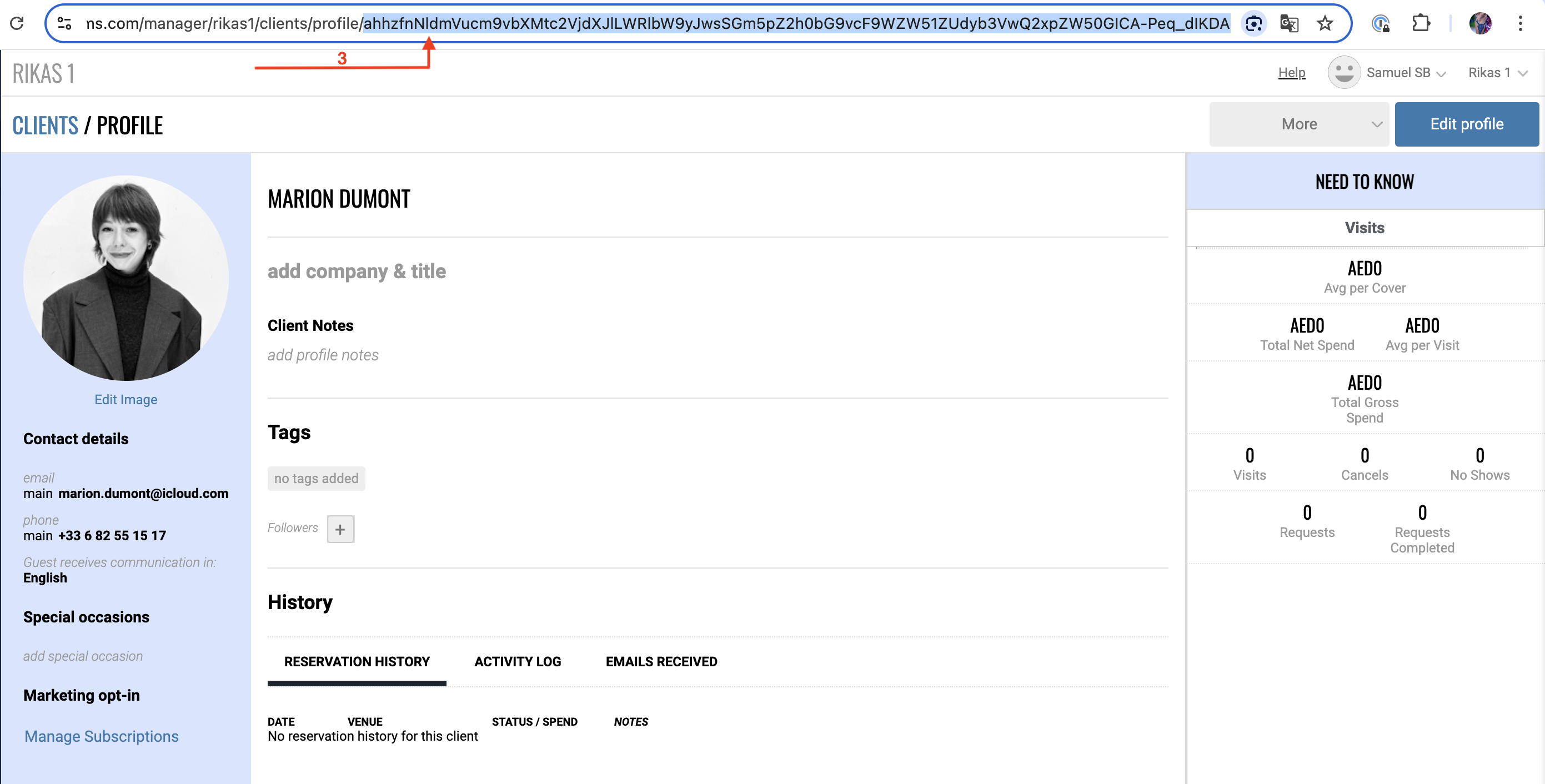
Task: Bookmark this page with the star icon
Action: 1325,23
